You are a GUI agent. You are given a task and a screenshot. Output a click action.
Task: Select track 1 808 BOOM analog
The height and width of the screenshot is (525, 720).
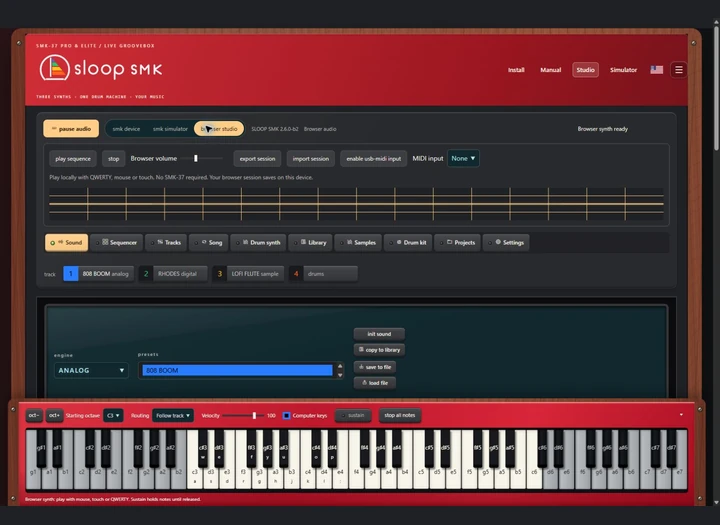point(99,274)
